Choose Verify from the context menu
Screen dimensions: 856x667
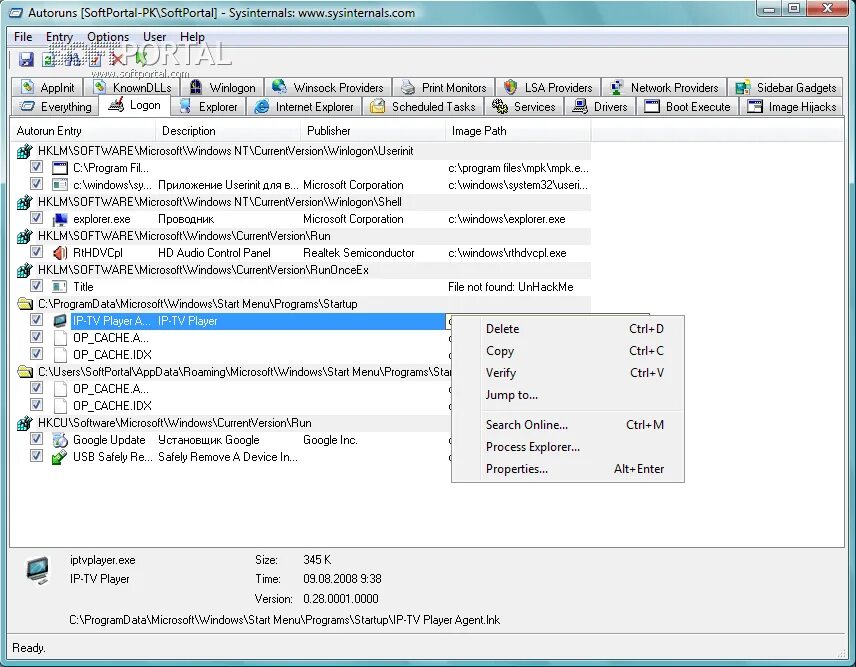pos(568,373)
